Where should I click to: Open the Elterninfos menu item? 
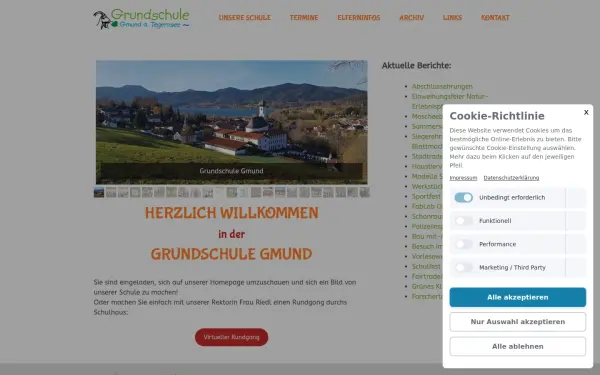coord(359,18)
